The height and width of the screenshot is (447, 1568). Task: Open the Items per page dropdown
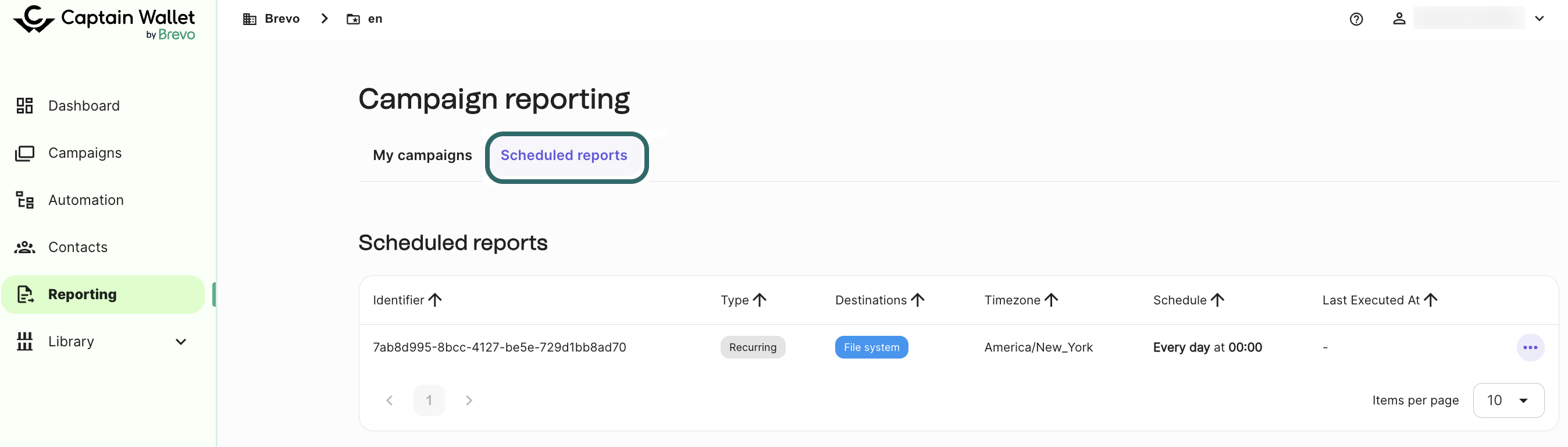click(x=1508, y=400)
